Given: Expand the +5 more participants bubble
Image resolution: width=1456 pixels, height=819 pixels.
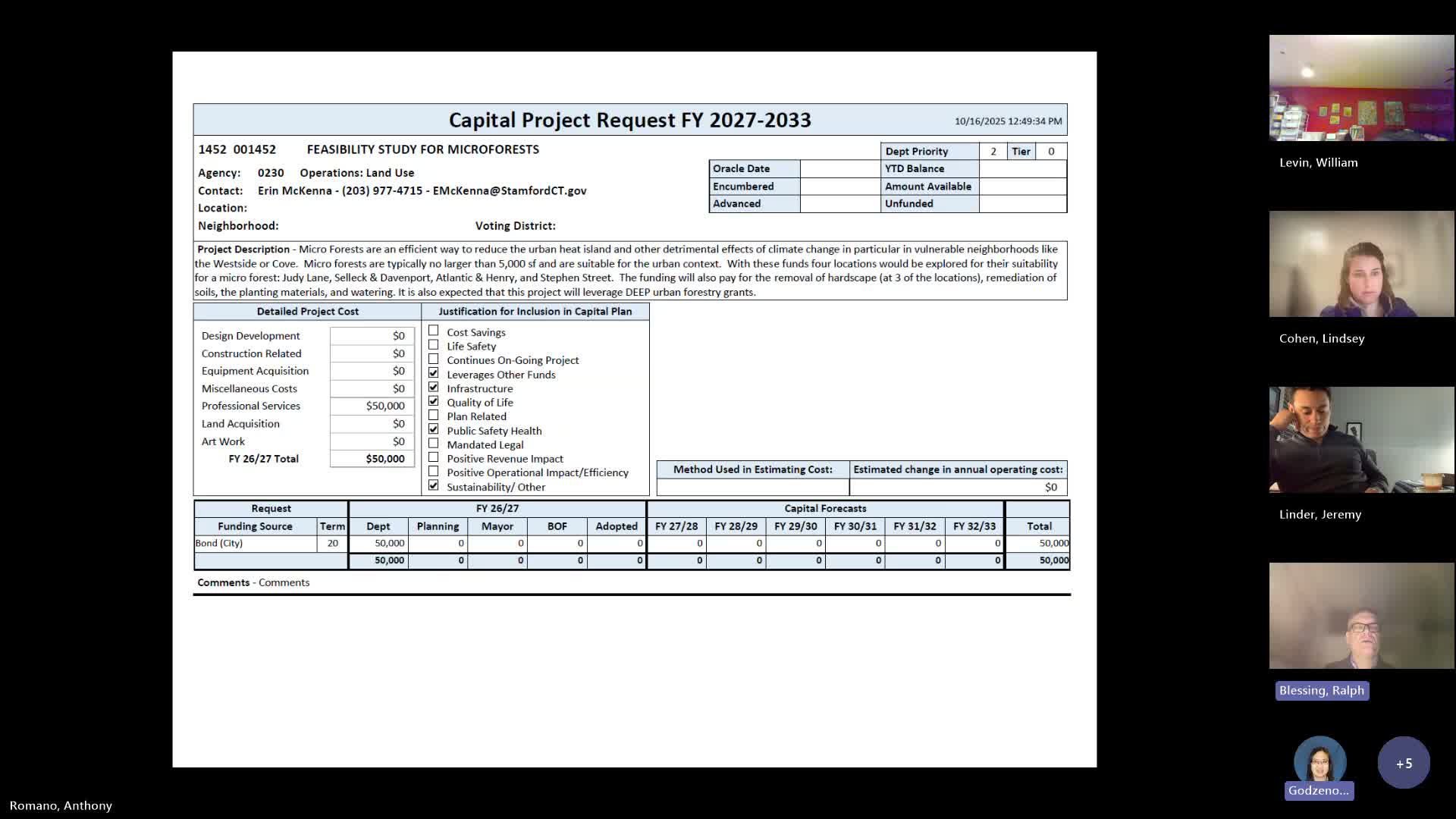Looking at the screenshot, I should point(1404,763).
